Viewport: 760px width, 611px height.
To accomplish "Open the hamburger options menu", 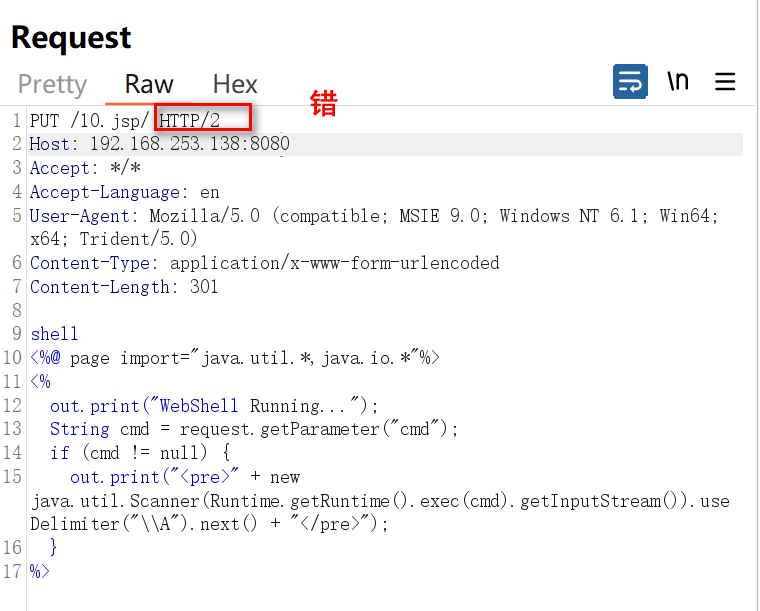I will (x=725, y=81).
